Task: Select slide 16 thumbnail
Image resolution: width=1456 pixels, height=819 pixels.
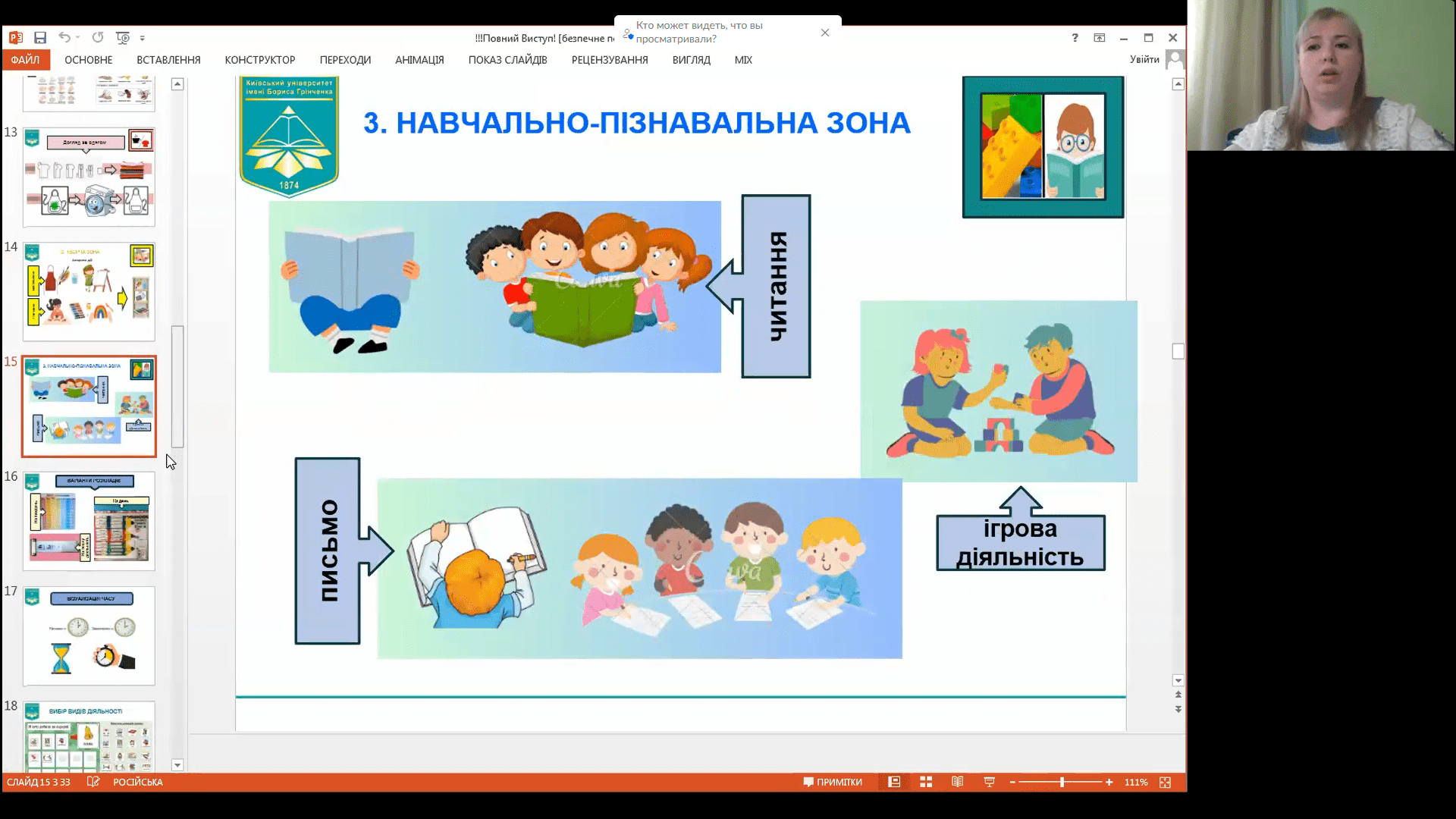Action: (x=89, y=522)
